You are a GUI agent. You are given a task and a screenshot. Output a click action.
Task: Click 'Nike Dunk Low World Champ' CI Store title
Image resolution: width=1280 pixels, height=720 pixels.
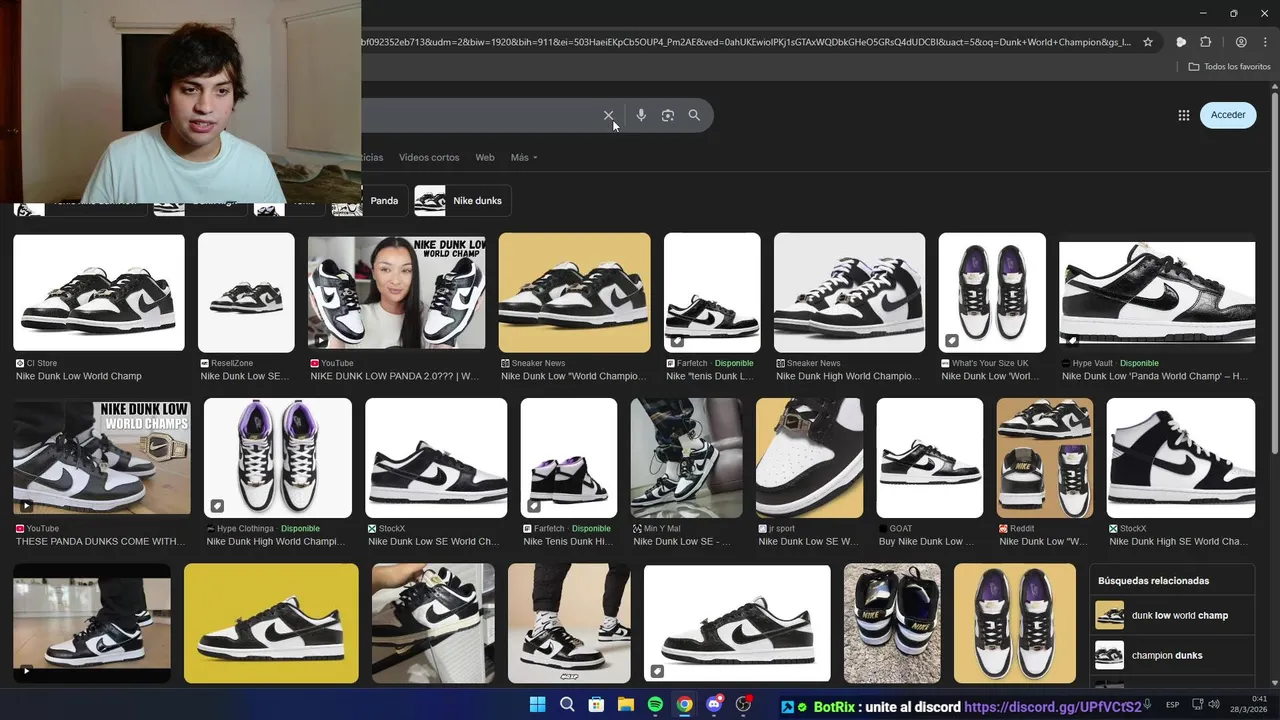pos(79,376)
